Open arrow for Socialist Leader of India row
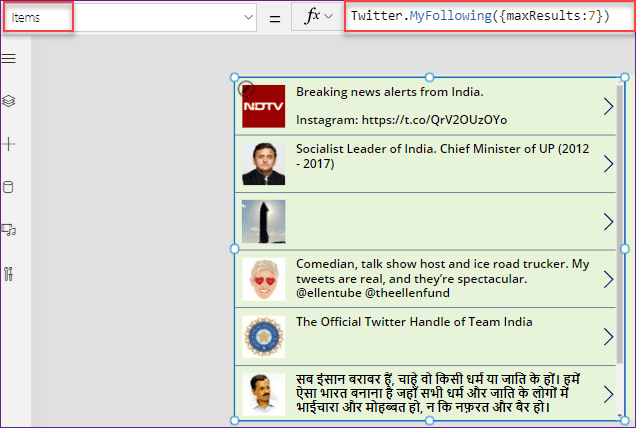636x428 pixels. click(x=608, y=164)
